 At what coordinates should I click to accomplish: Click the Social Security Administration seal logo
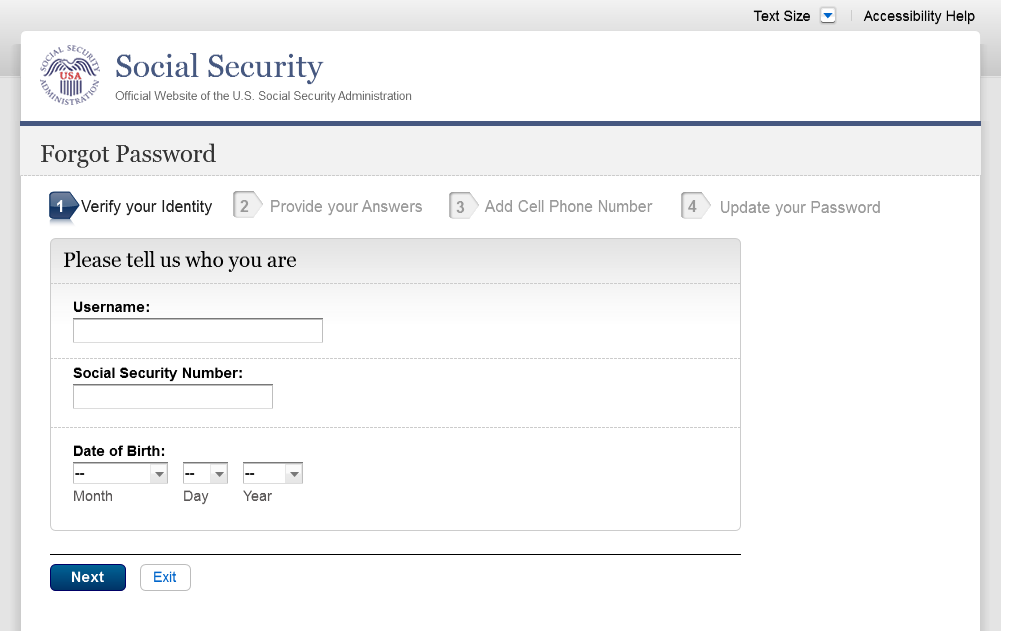coord(70,75)
